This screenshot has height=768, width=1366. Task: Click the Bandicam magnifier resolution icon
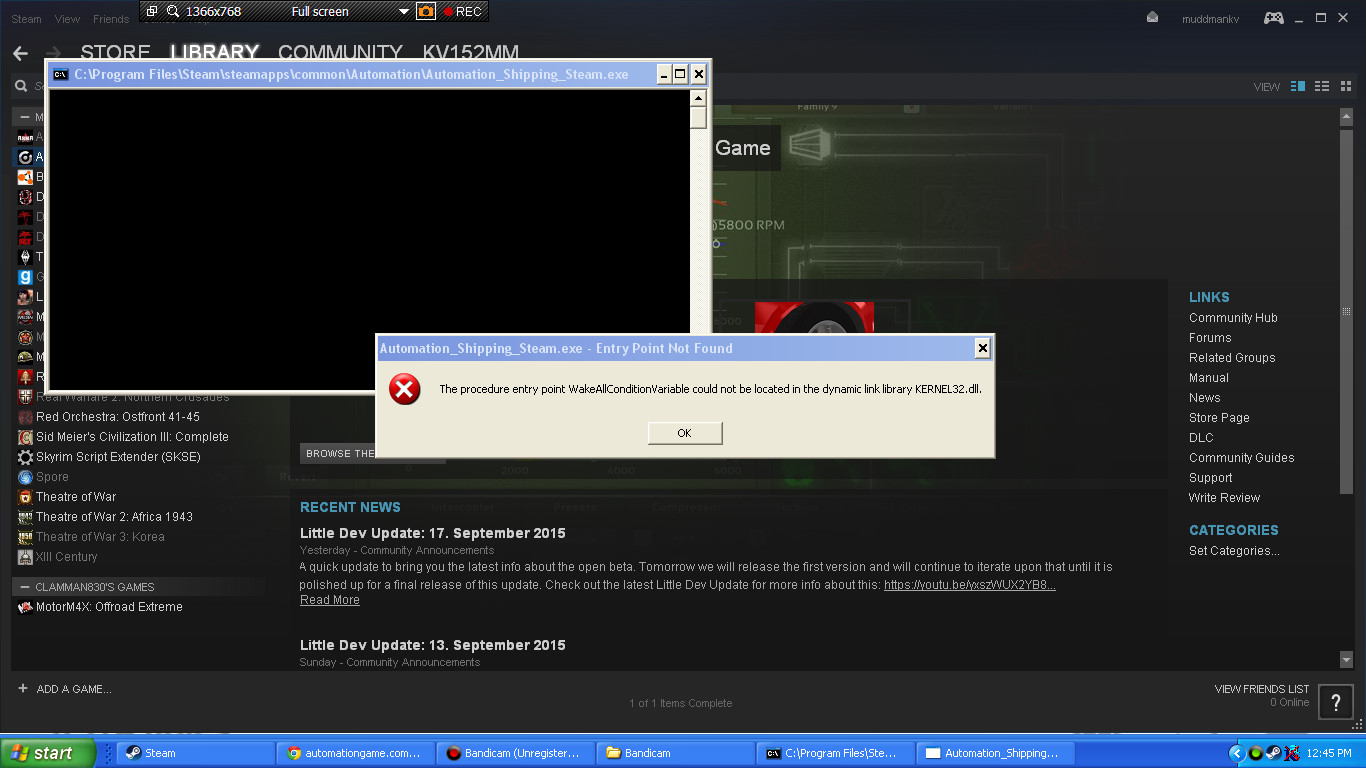point(173,12)
